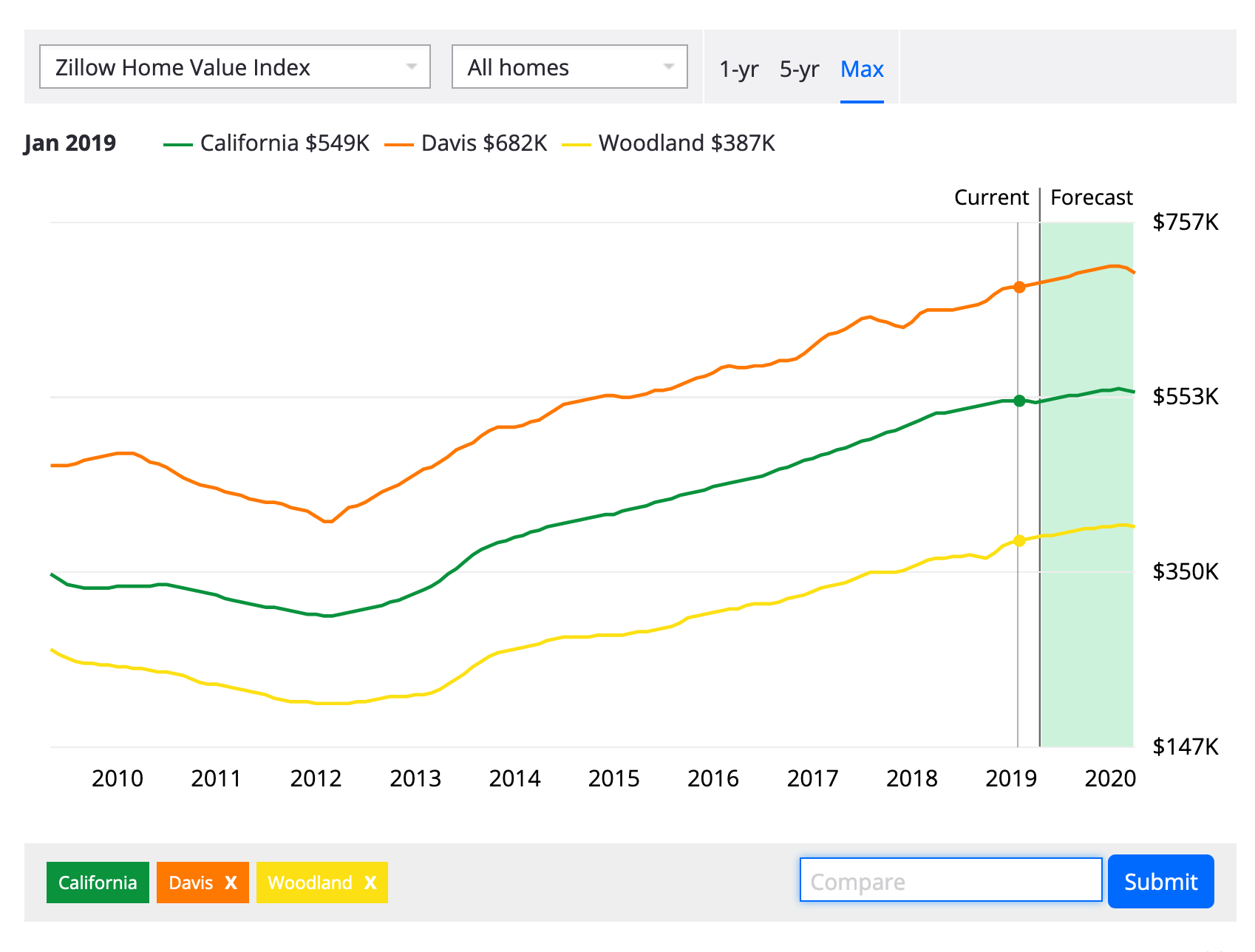Select the 1-yr time range tab
Image resolution: width=1255 pixels, height=952 pixels.
(738, 69)
